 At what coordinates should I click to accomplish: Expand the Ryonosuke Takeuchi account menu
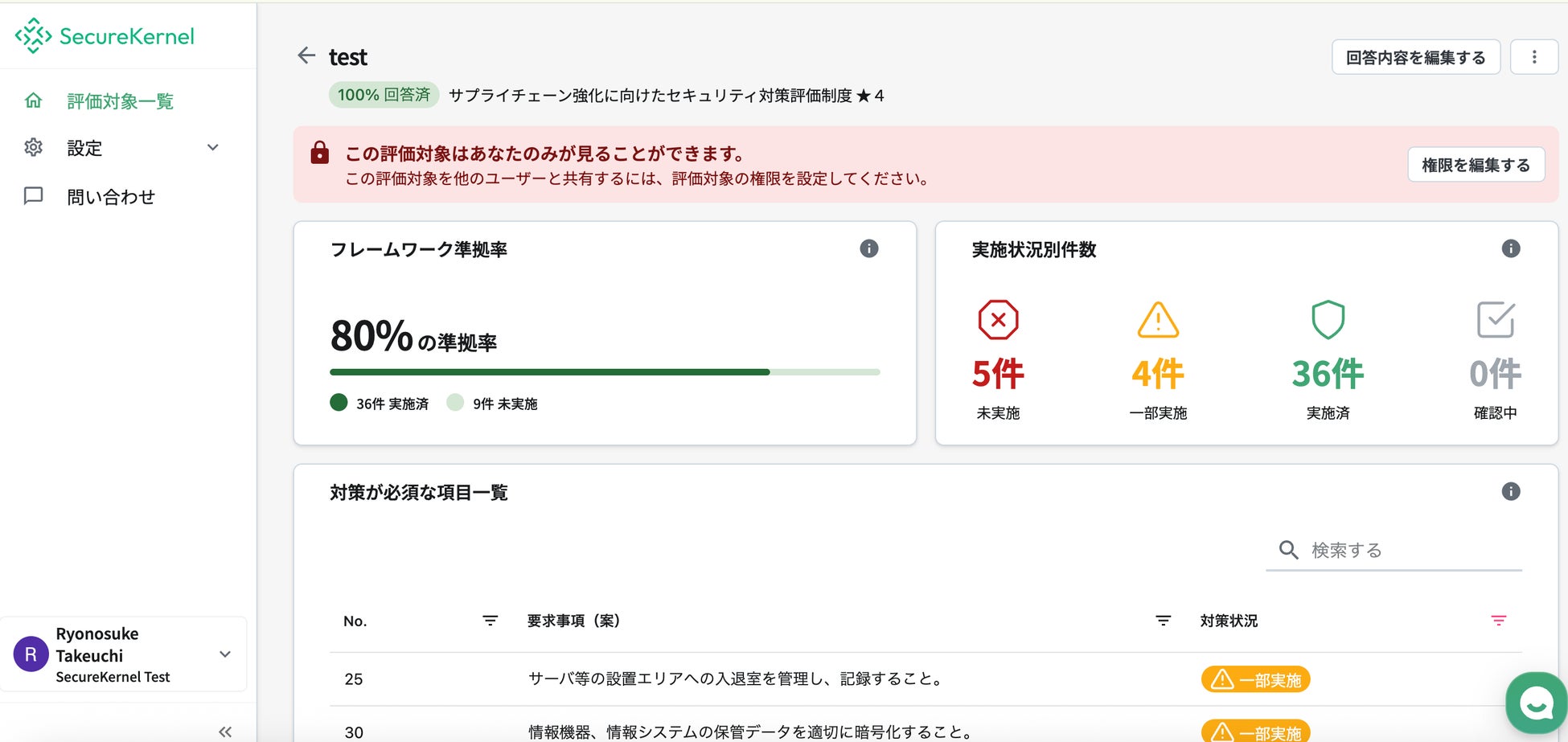[225, 654]
